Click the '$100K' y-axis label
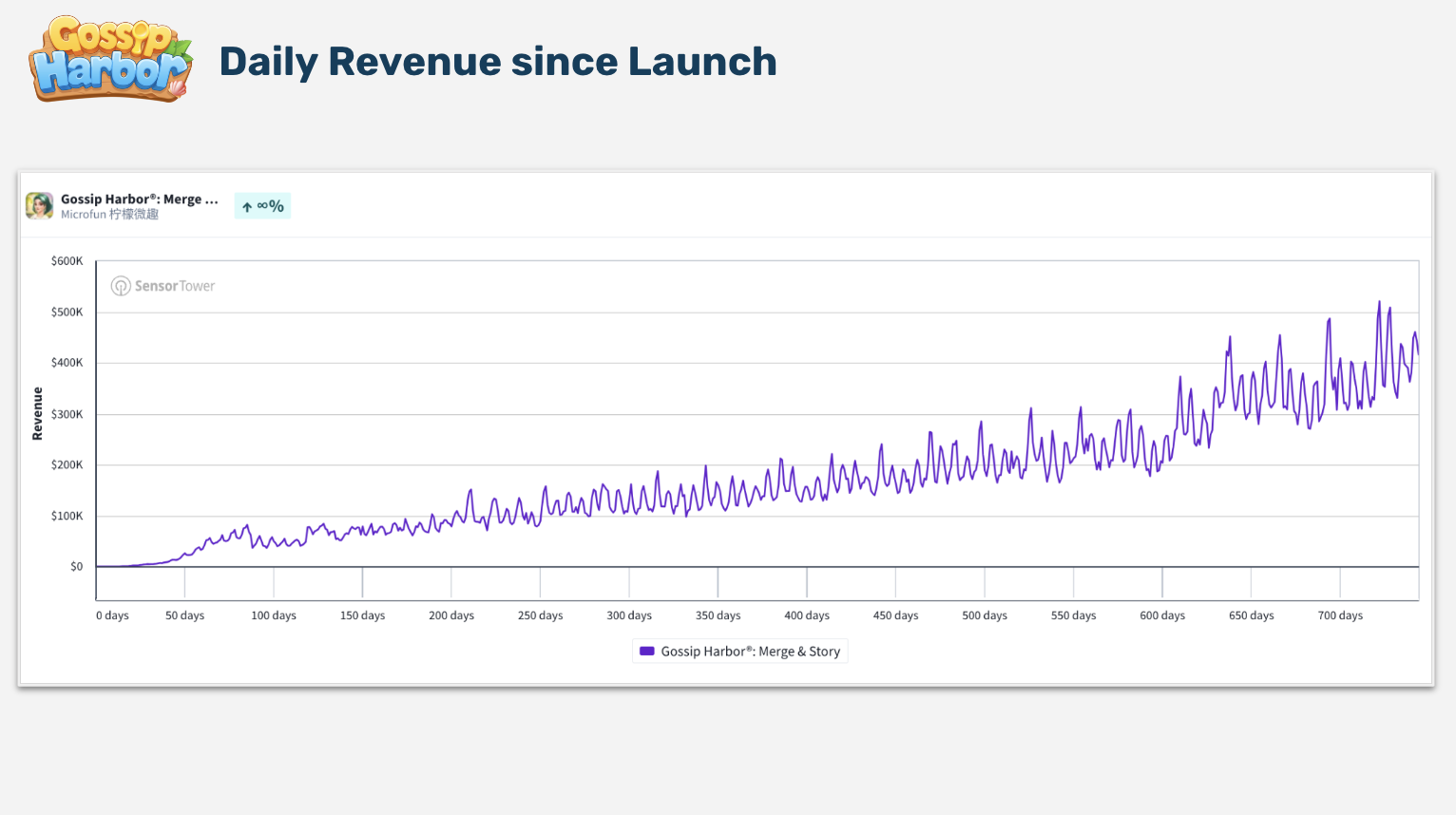 pos(67,516)
